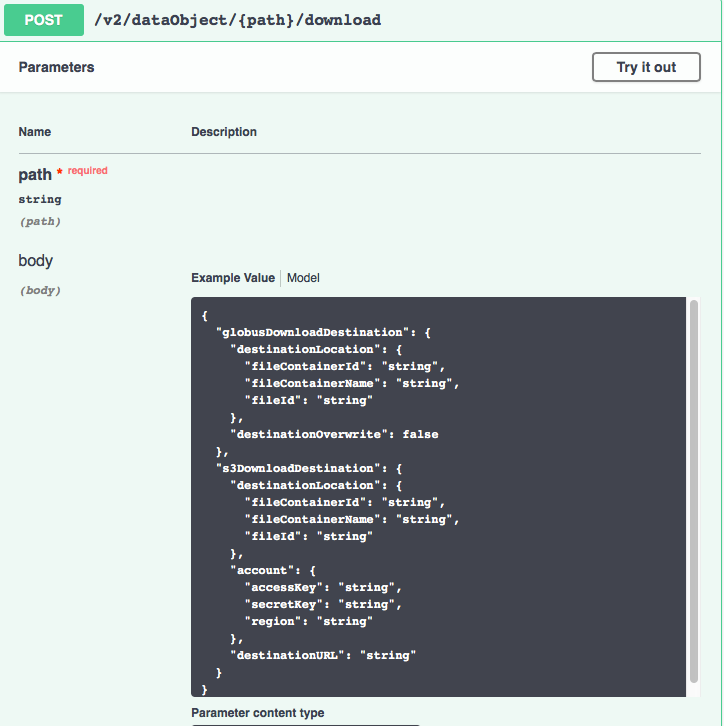Click the region line in example JSON
Viewport: 724px width, 726px height.
click(x=308, y=621)
